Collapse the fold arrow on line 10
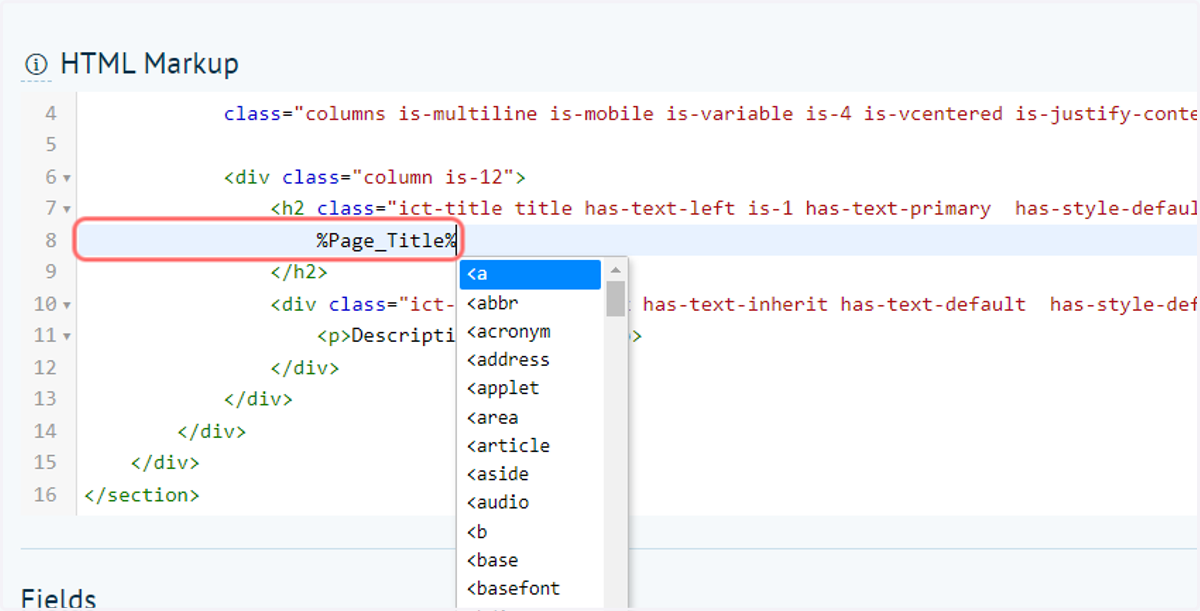This screenshot has height=611, width=1200. click(67, 305)
